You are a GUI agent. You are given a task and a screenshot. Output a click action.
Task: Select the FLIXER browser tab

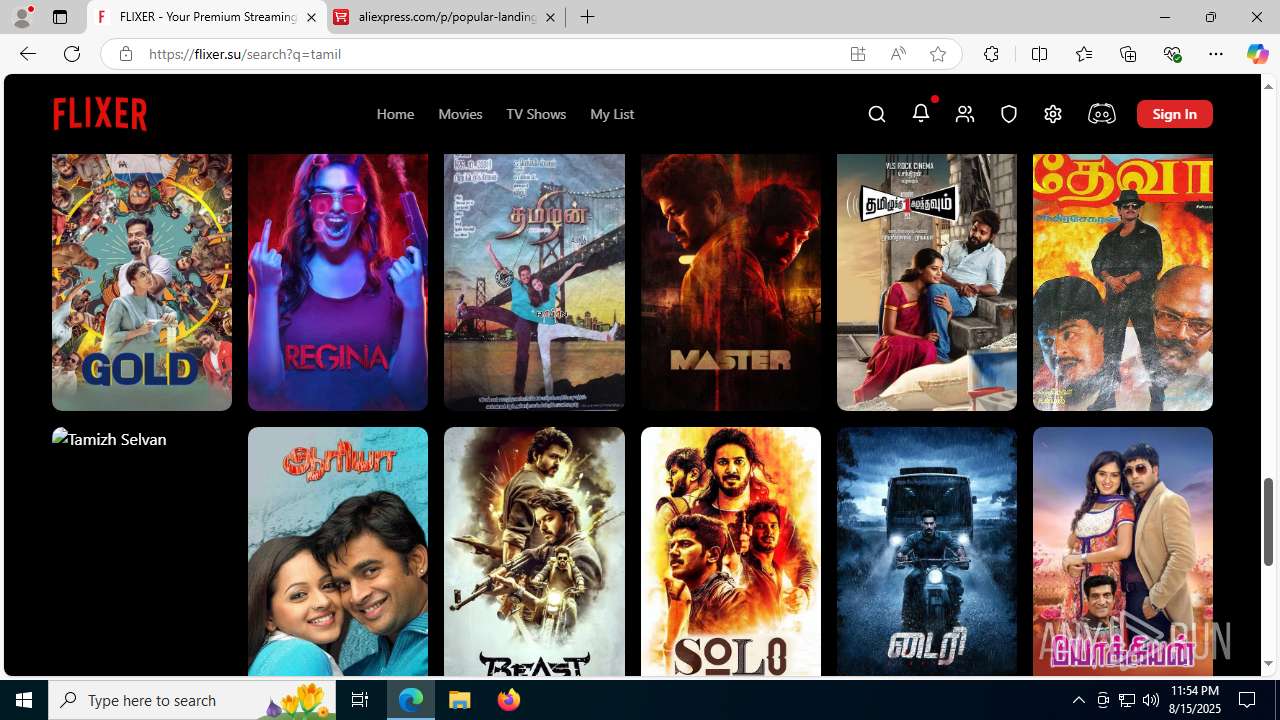(x=207, y=17)
